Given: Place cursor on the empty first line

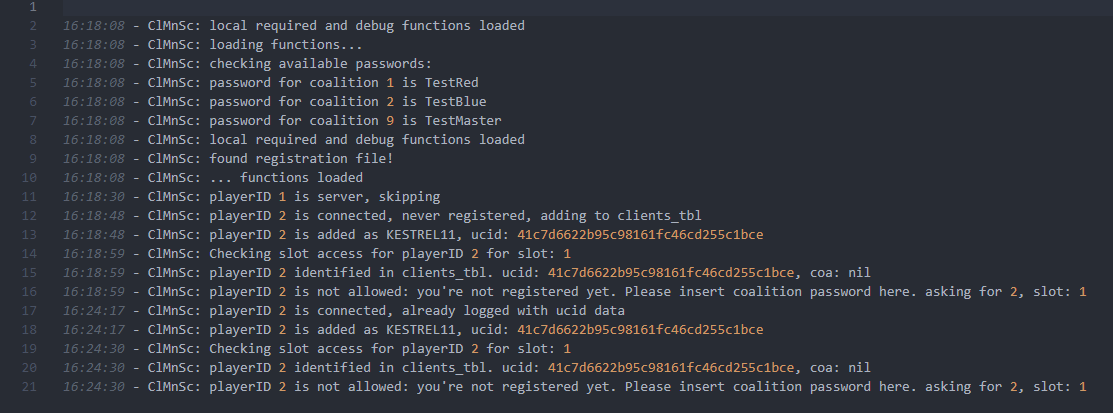Looking at the screenshot, I should click(588, 7).
